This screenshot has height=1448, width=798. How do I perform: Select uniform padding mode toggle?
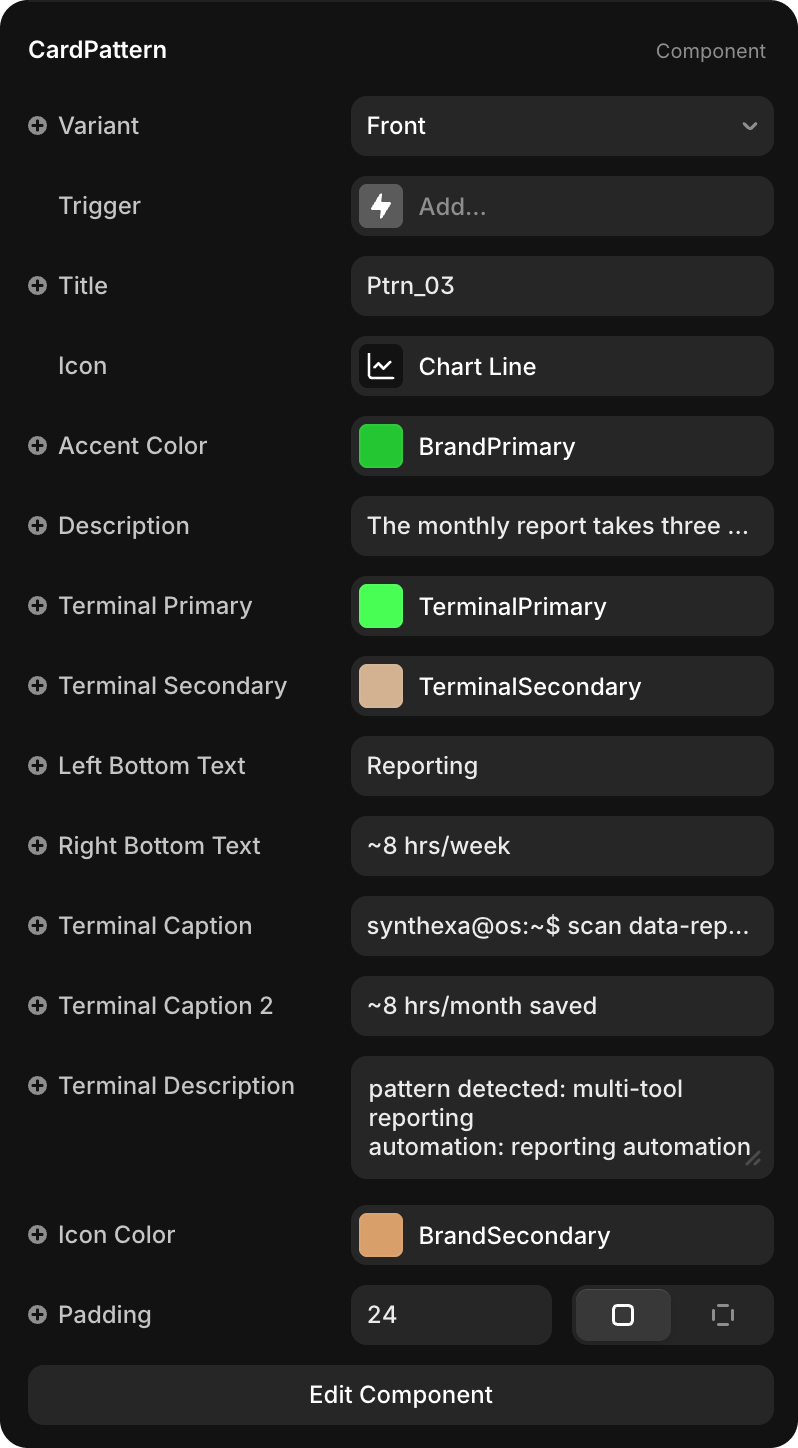[x=623, y=1315]
